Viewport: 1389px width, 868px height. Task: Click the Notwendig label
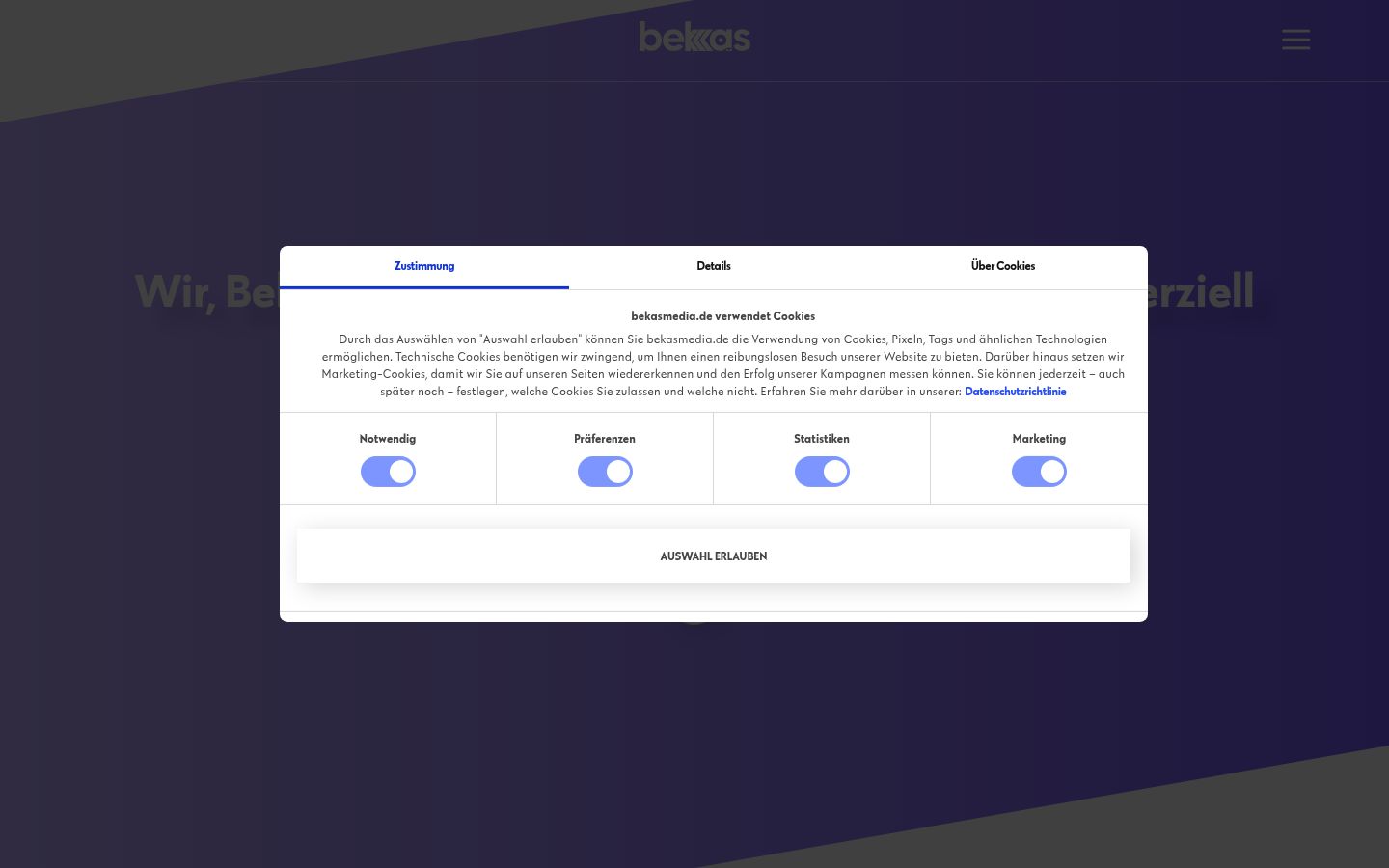[x=388, y=439]
